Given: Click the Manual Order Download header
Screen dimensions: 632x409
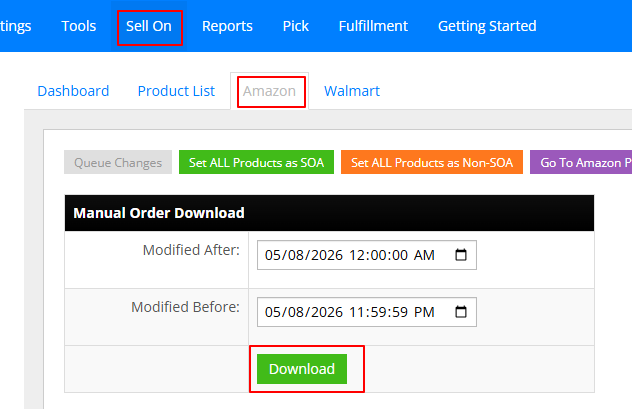Looking at the screenshot, I should pyautogui.click(x=329, y=213).
